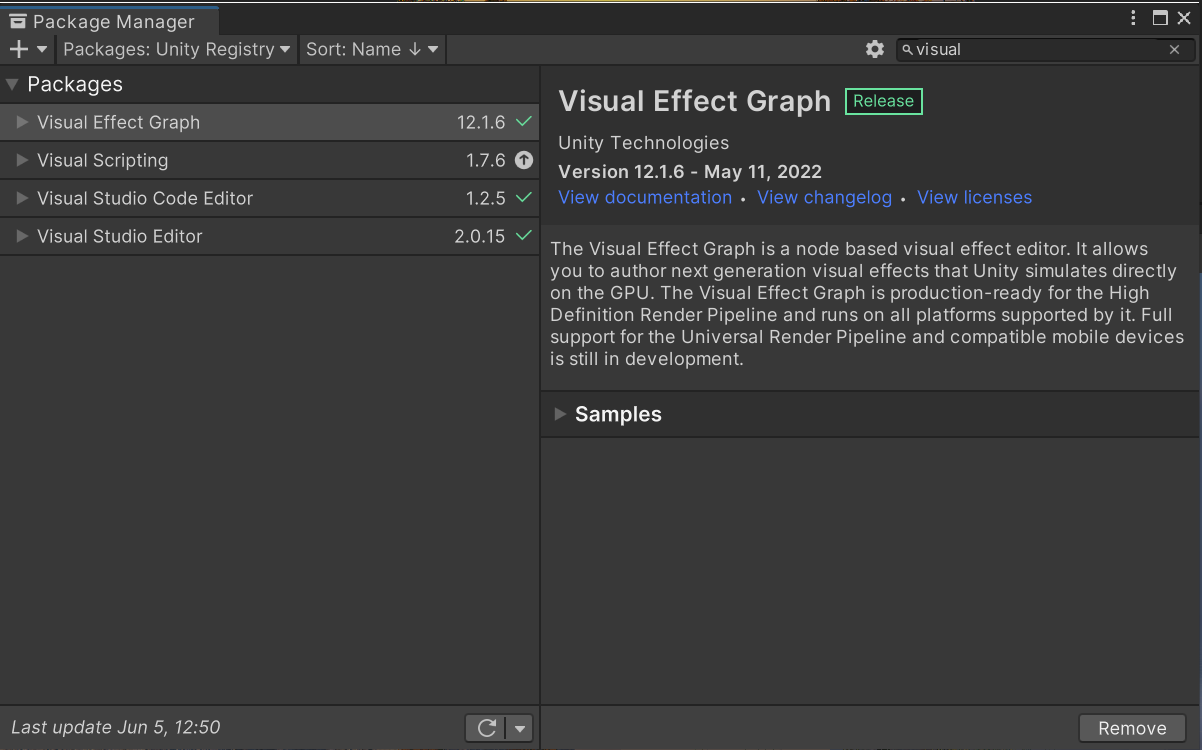
Task: Expand versions arrow for Visual Studio Editor
Action: [23, 236]
